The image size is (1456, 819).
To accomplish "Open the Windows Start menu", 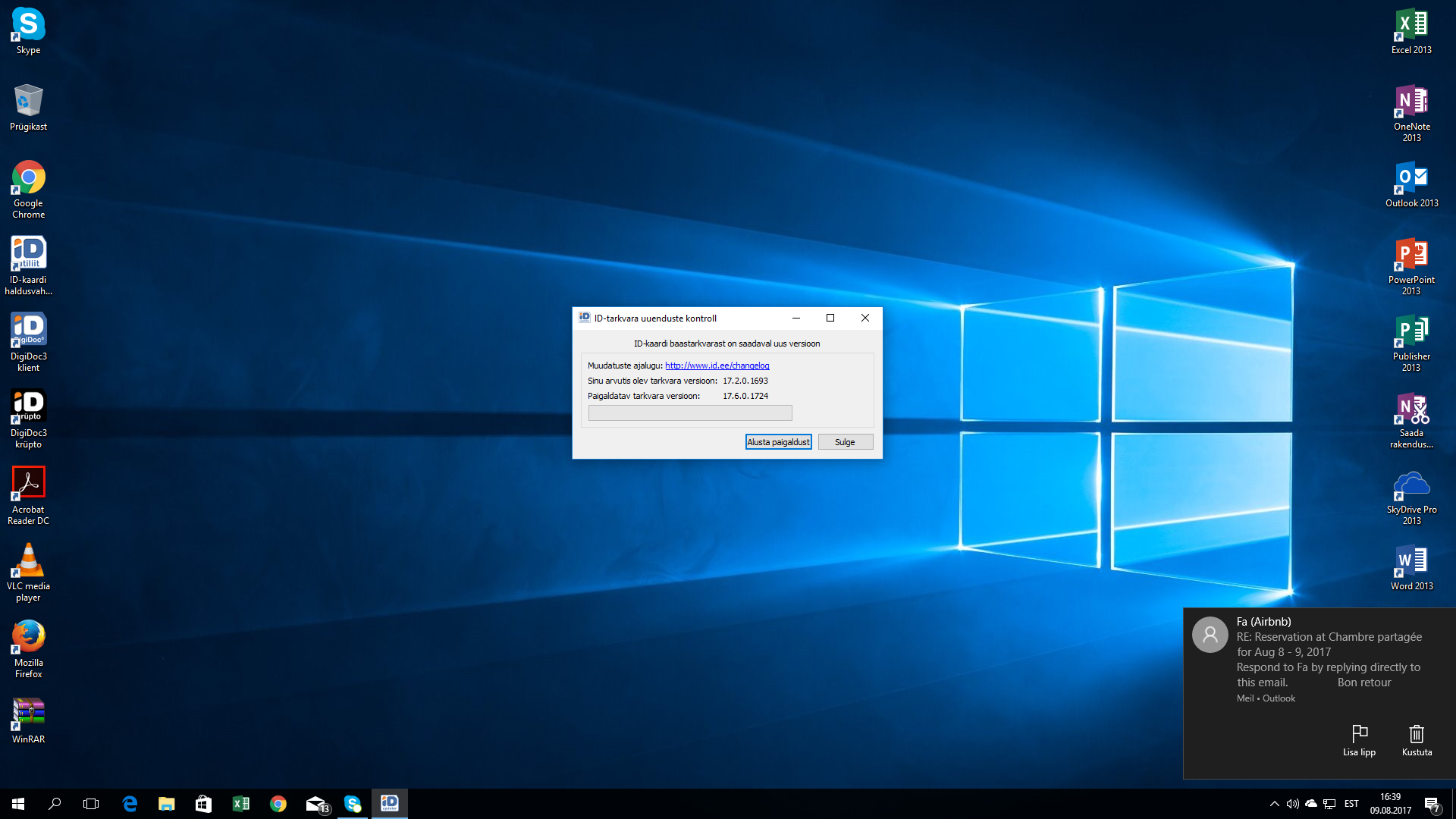I will pos(18,804).
